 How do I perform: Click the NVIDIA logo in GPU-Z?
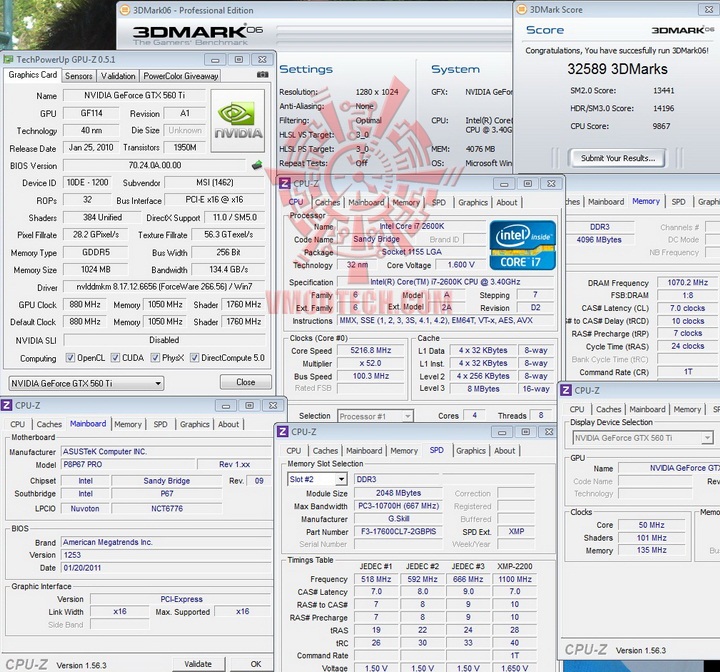(237, 121)
